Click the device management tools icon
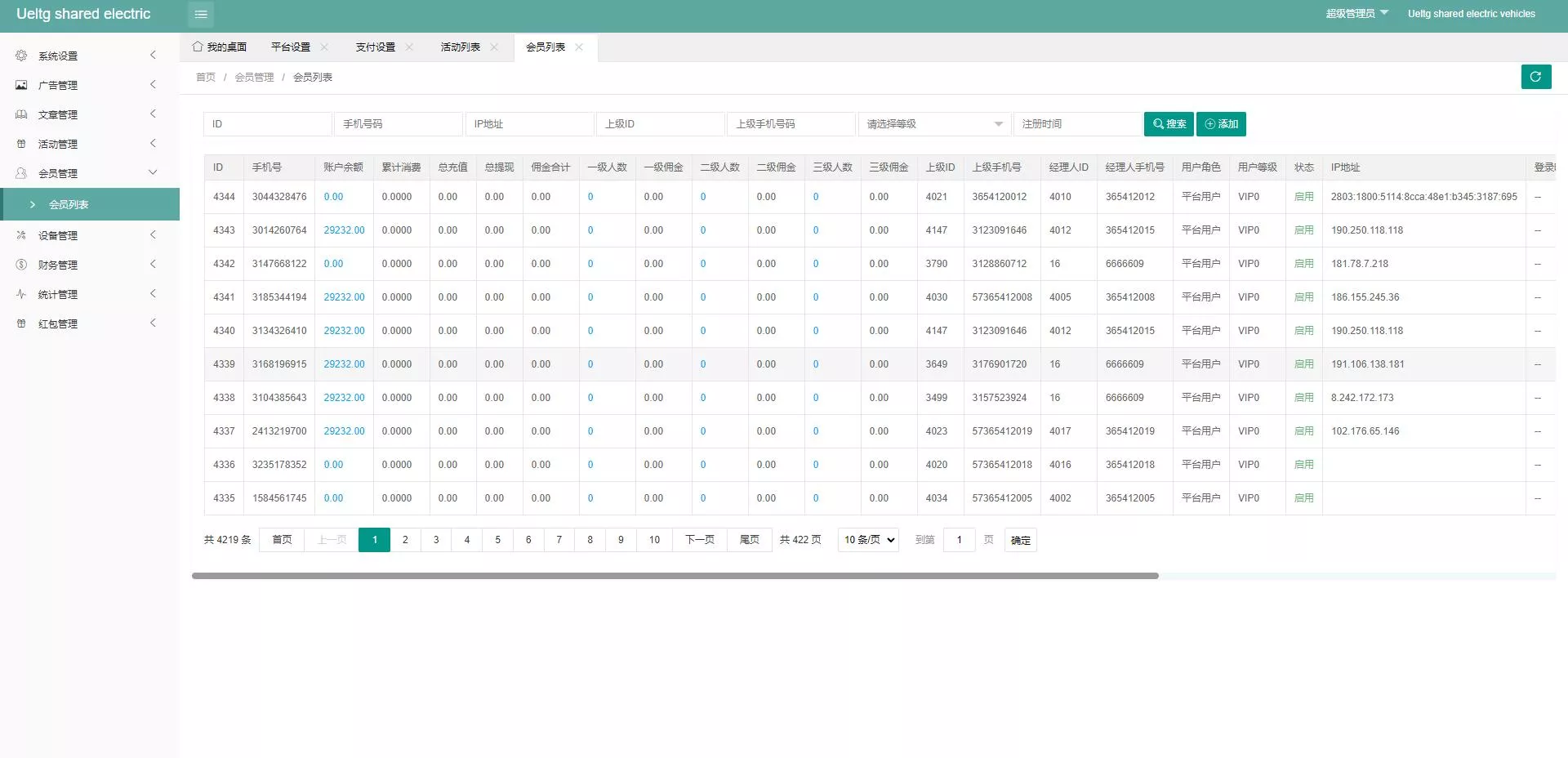 point(21,235)
